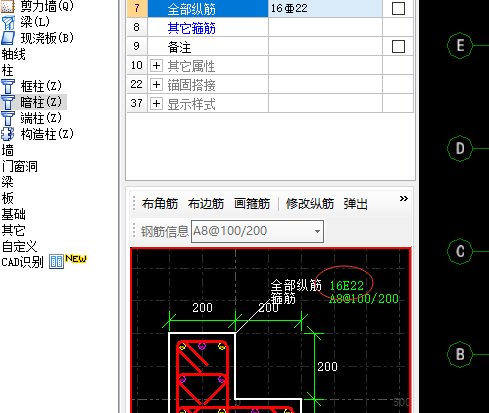
Task: Click the 构造柱(Z) icon
Action: pos(8,134)
